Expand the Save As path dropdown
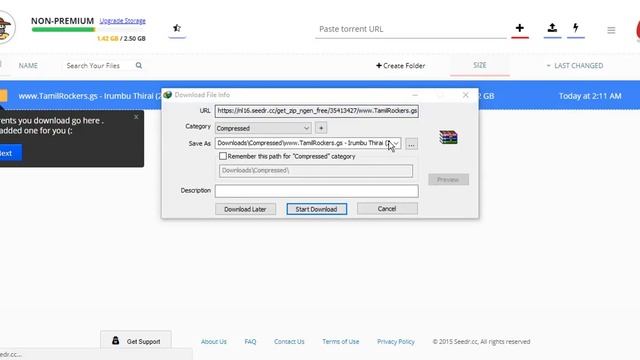 [396, 143]
